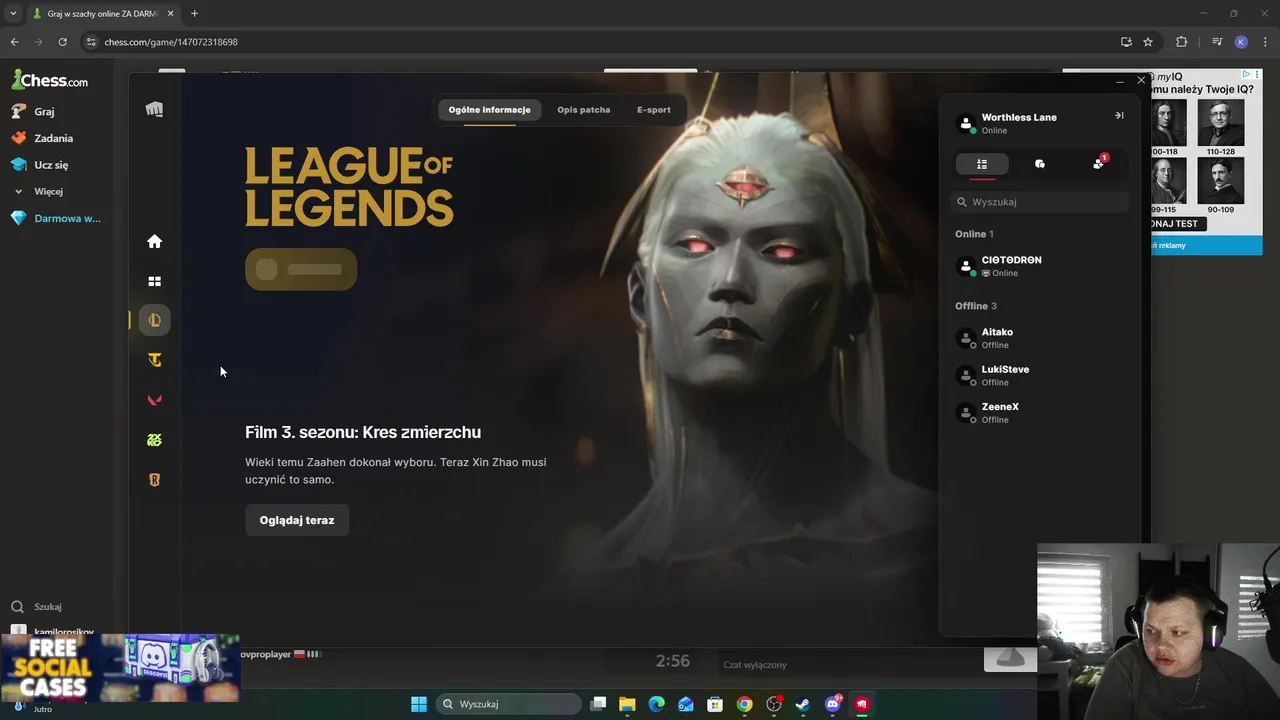The height and width of the screenshot is (720, 1280).
Task: Collapse the friends panel with arrow icon
Action: coord(1119,116)
